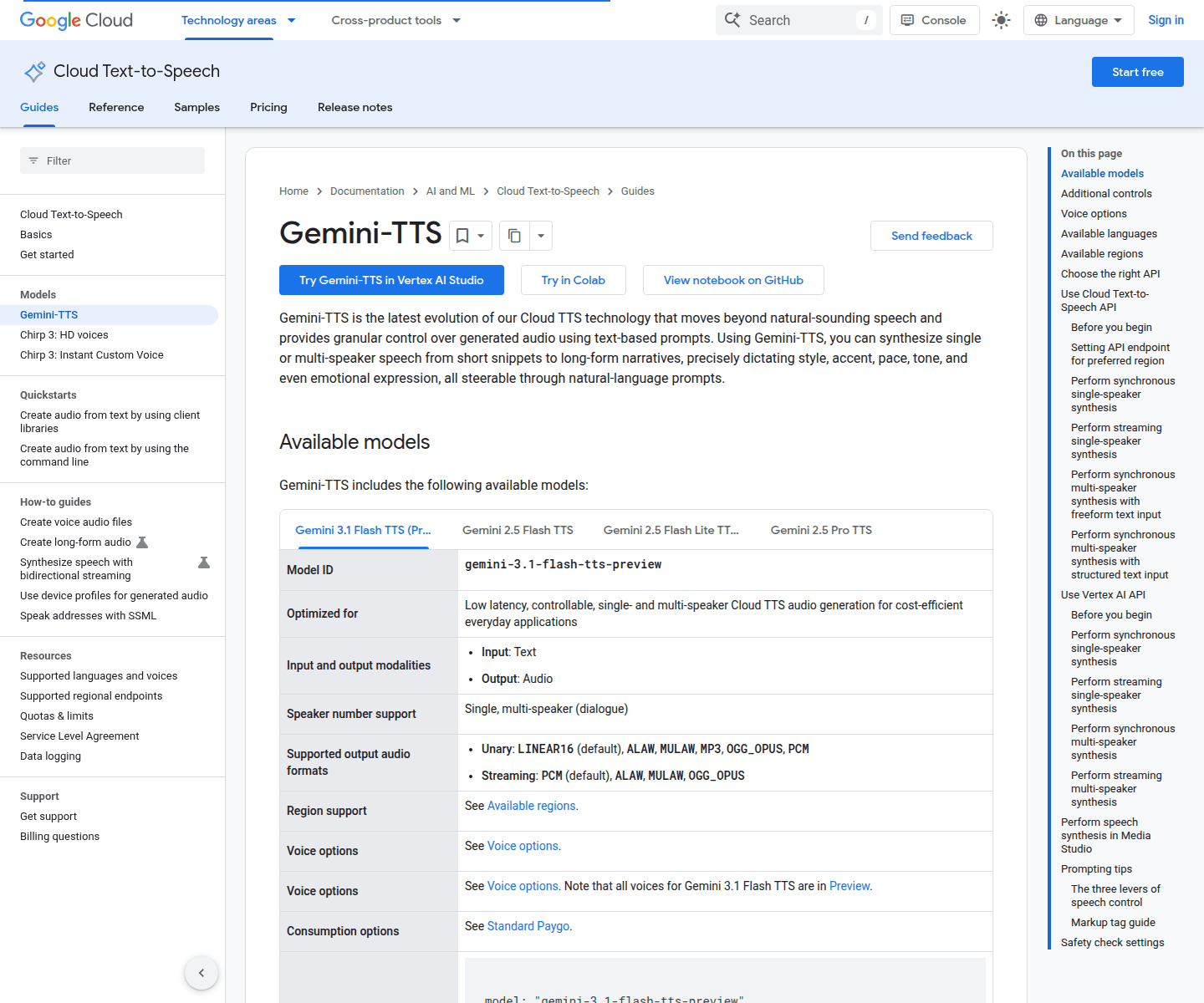Open the Pricing tab
1204x1003 pixels.
point(268,107)
